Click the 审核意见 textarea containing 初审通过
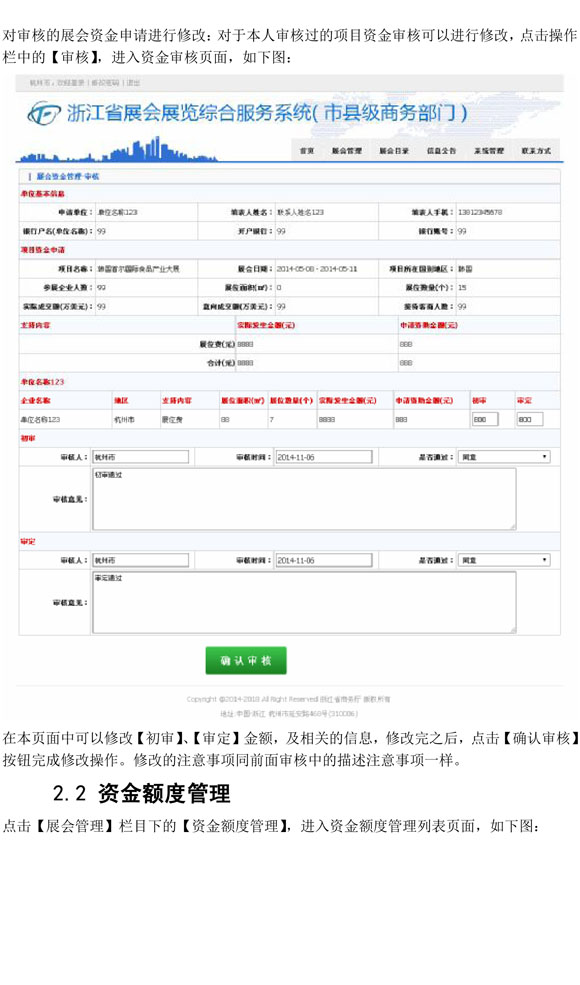 coord(304,499)
